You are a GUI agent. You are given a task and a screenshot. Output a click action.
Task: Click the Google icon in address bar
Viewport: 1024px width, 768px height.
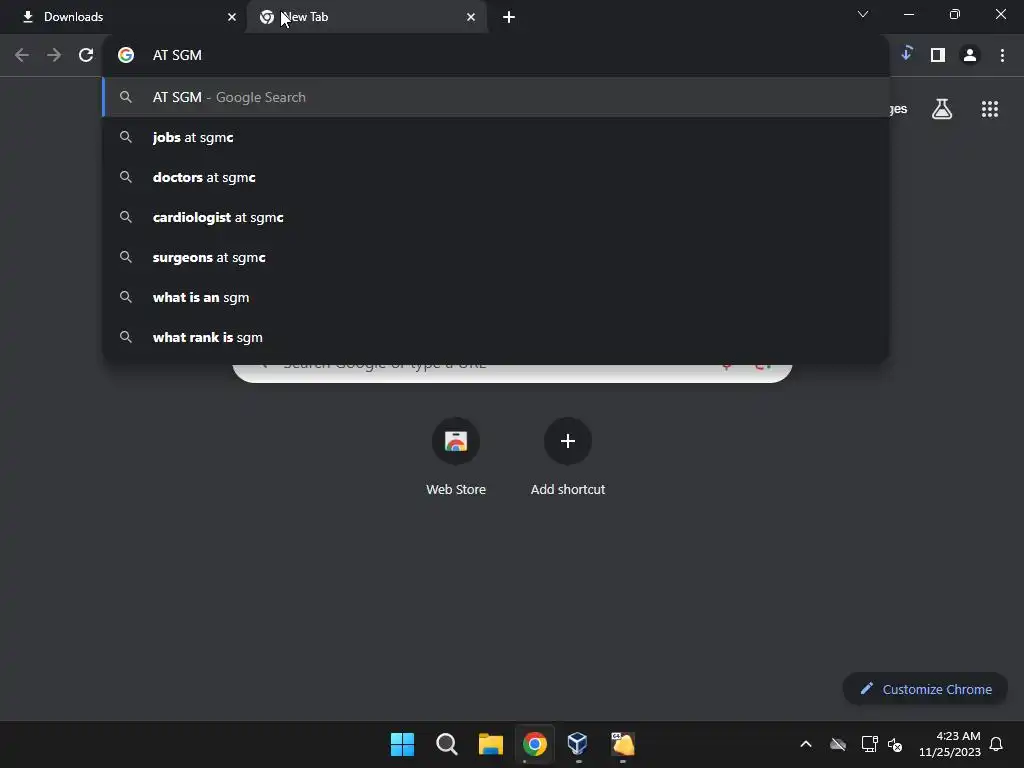(126, 55)
